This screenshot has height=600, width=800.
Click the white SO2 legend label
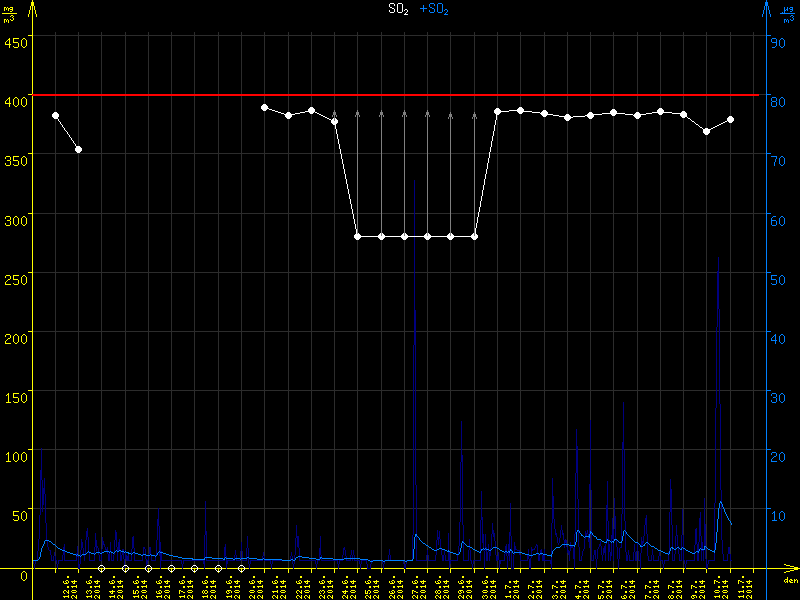pyautogui.click(x=398, y=9)
